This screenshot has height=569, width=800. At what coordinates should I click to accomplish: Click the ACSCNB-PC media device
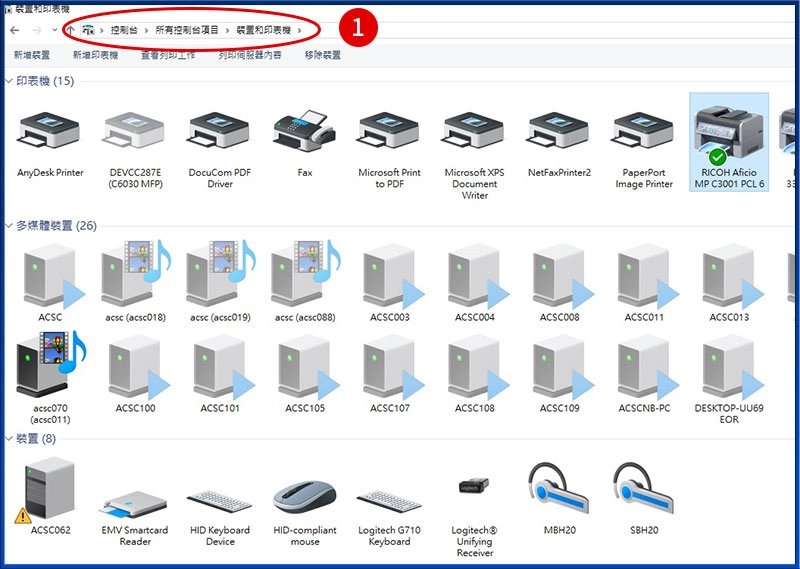(644, 368)
